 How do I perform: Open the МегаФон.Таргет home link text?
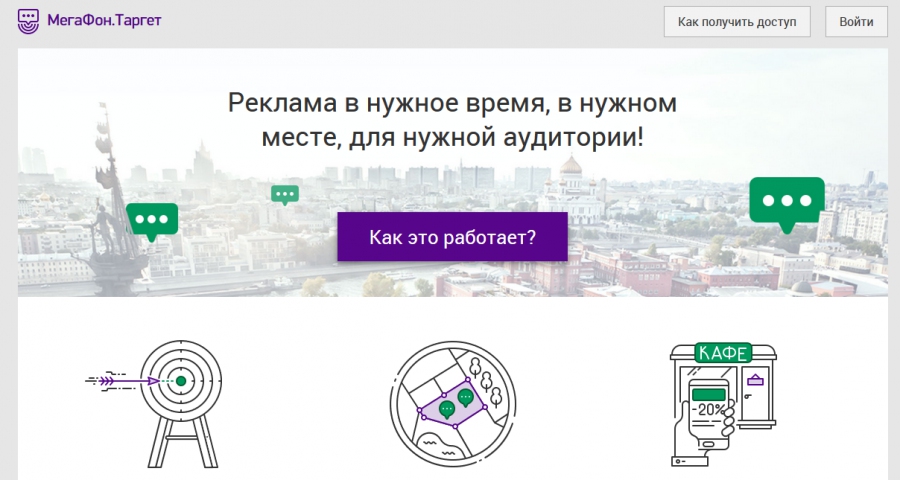click(104, 21)
